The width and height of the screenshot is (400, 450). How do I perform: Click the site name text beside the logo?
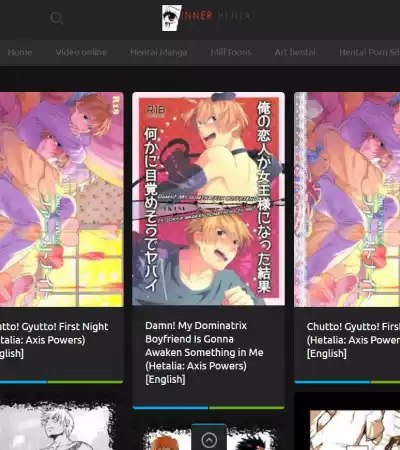click(x=218, y=16)
